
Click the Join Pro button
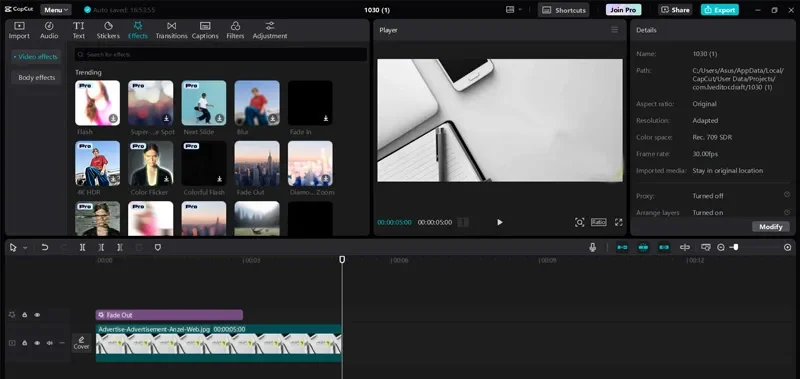pos(623,10)
